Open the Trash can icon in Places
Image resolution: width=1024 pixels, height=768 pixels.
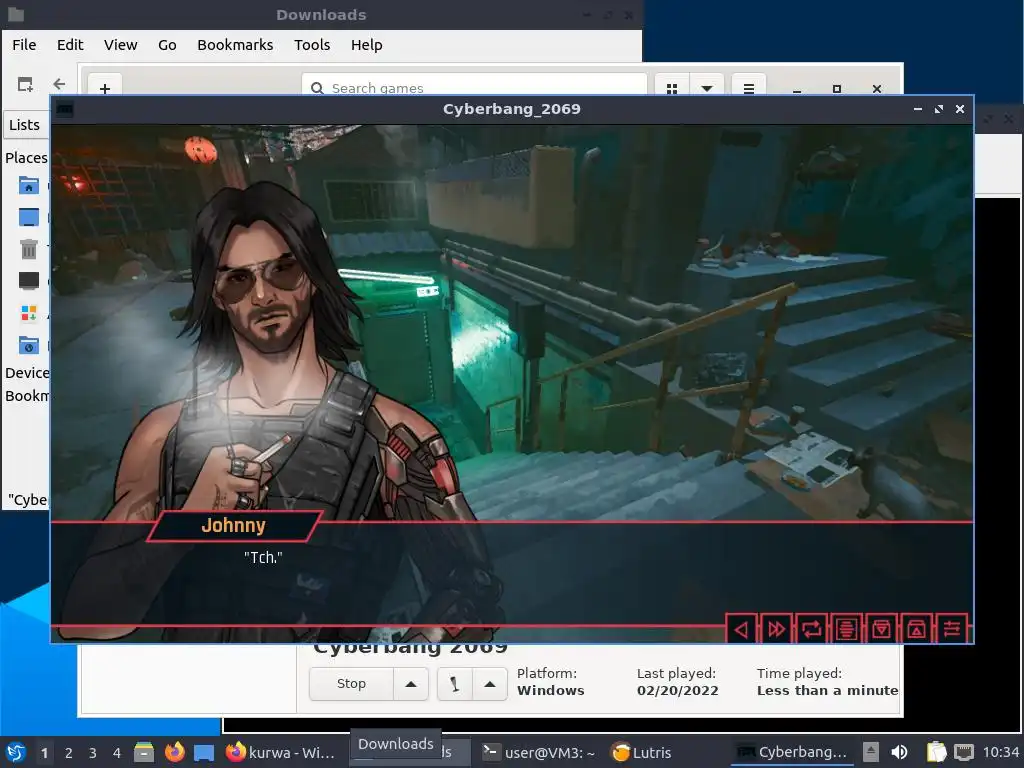click(x=29, y=249)
